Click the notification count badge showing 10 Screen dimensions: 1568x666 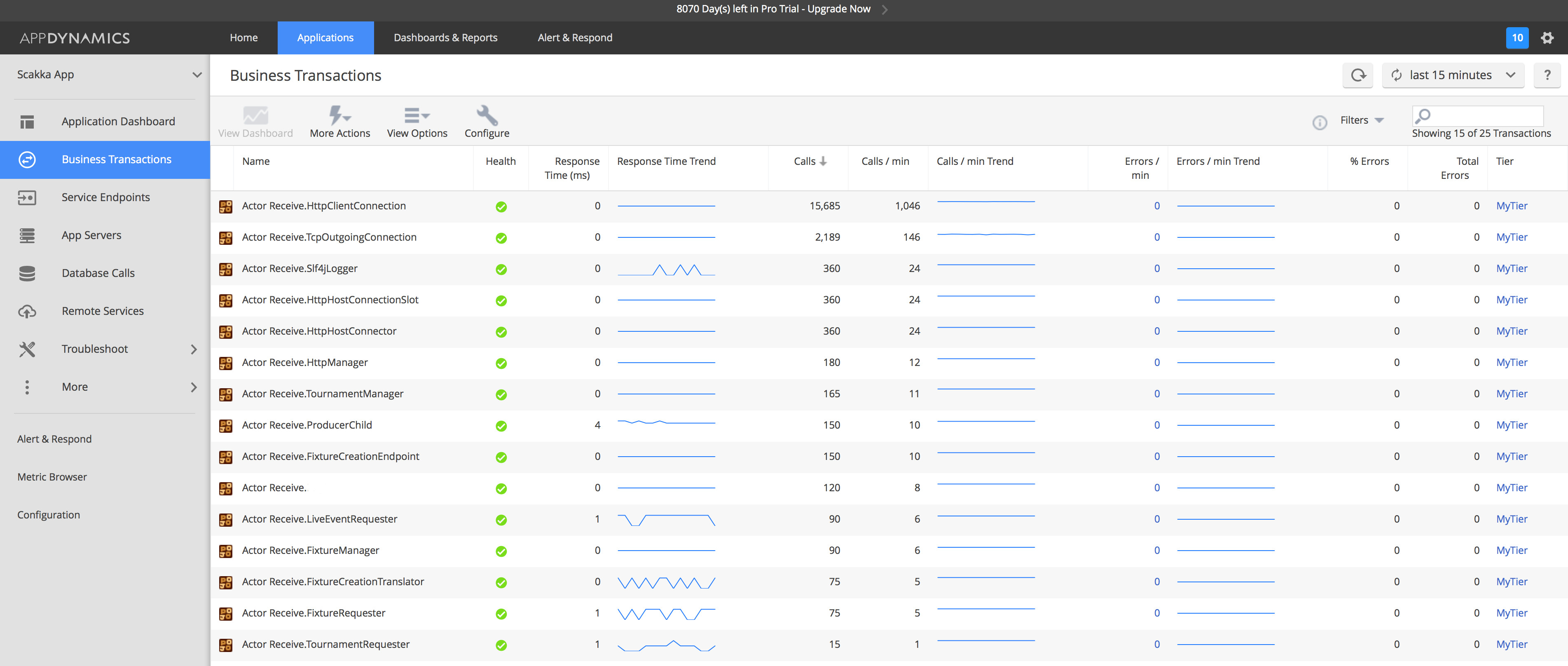click(x=1517, y=38)
